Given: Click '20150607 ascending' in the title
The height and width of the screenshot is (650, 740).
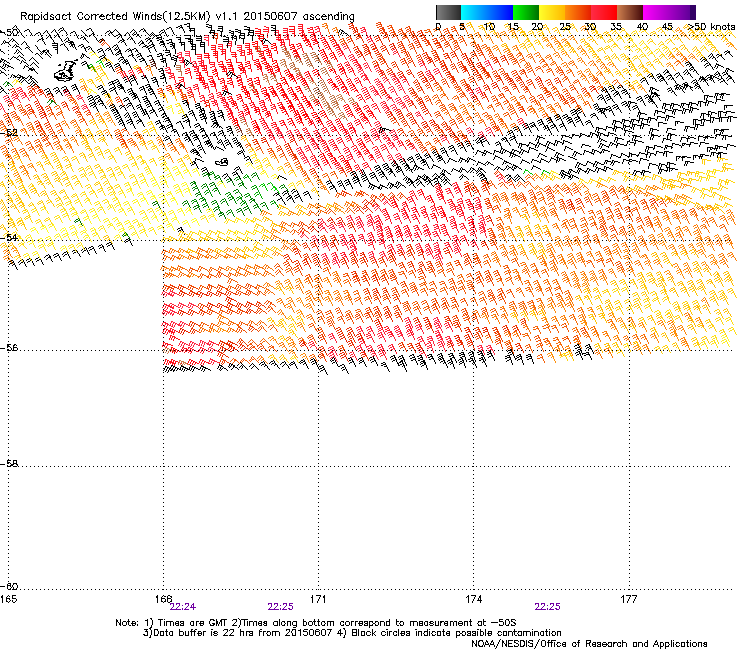Looking at the screenshot, I should pos(299,16).
